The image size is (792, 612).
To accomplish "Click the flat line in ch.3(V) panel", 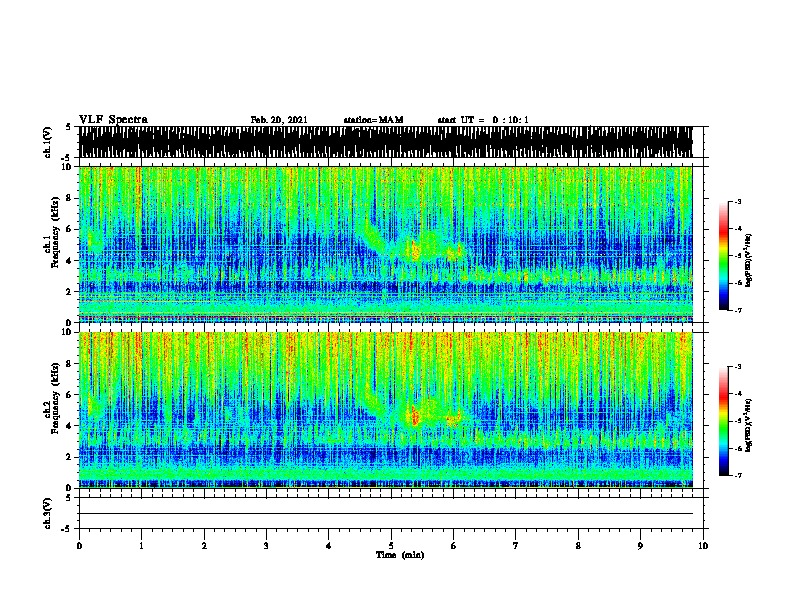I will (x=385, y=514).
